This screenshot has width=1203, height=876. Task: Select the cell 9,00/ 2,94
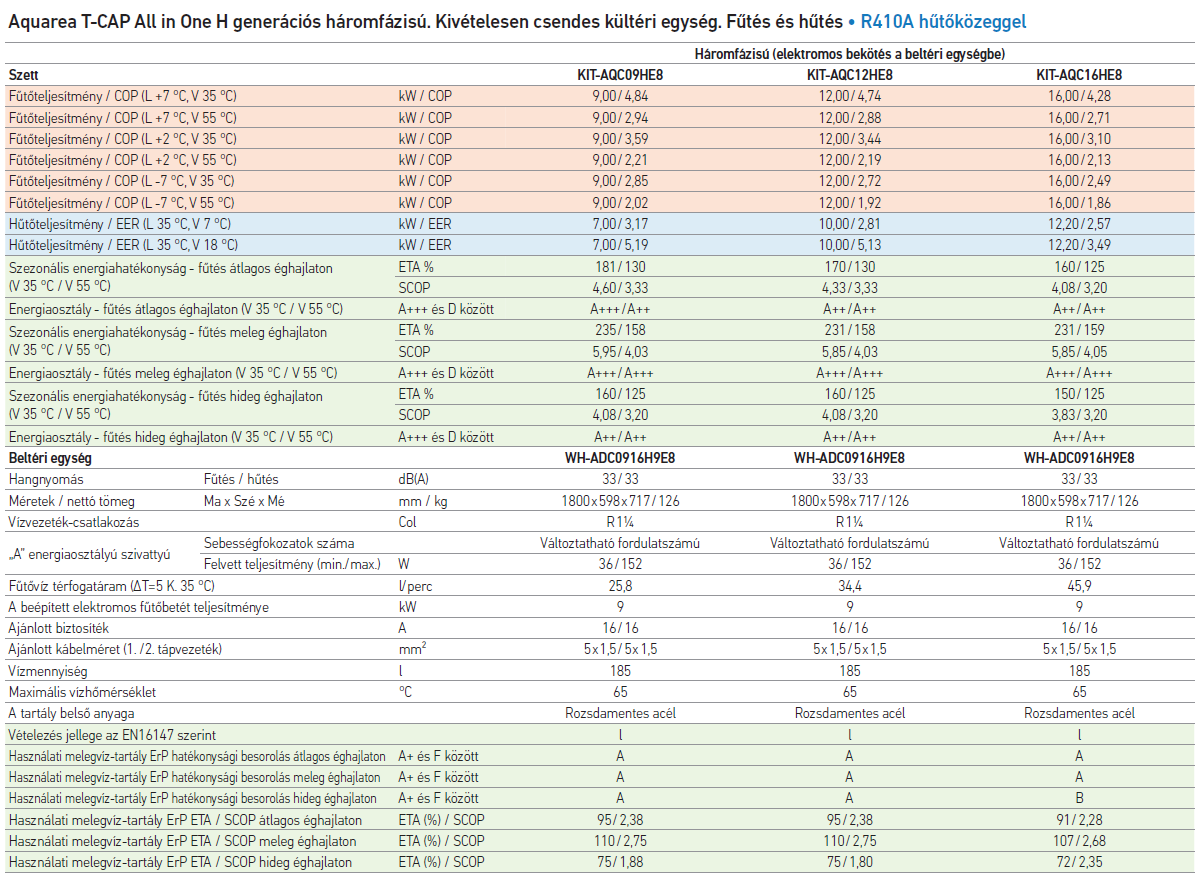[x=620, y=117]
